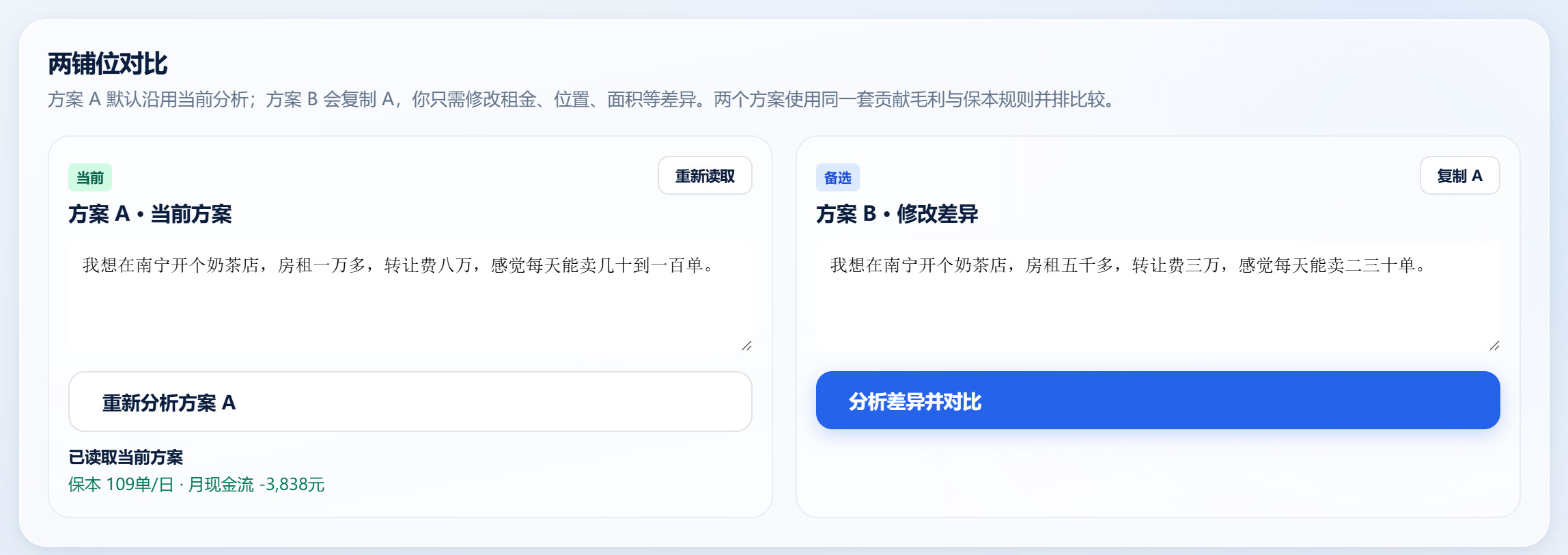Focus the 方案 A description text box

click(x=410, y=296)
